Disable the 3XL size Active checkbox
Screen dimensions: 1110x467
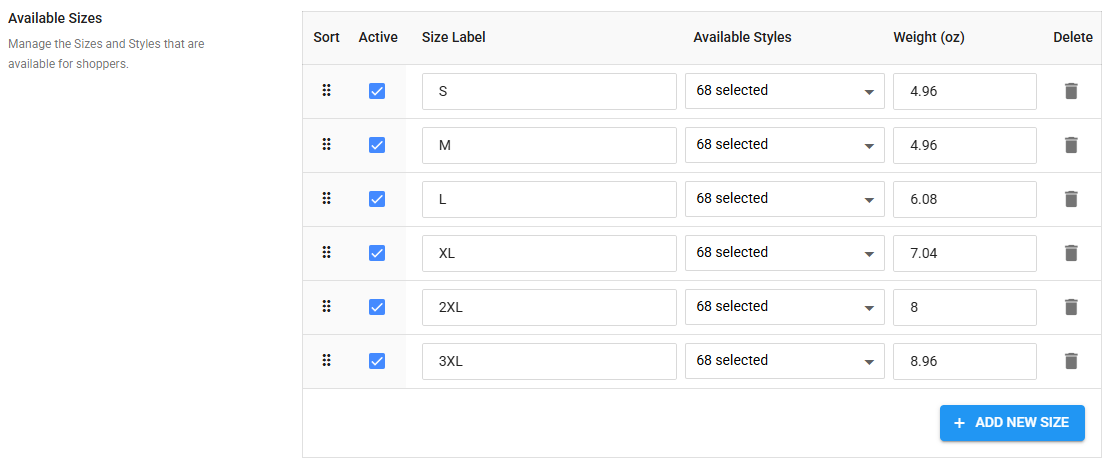pyautogui.click(x=377, y=361)
